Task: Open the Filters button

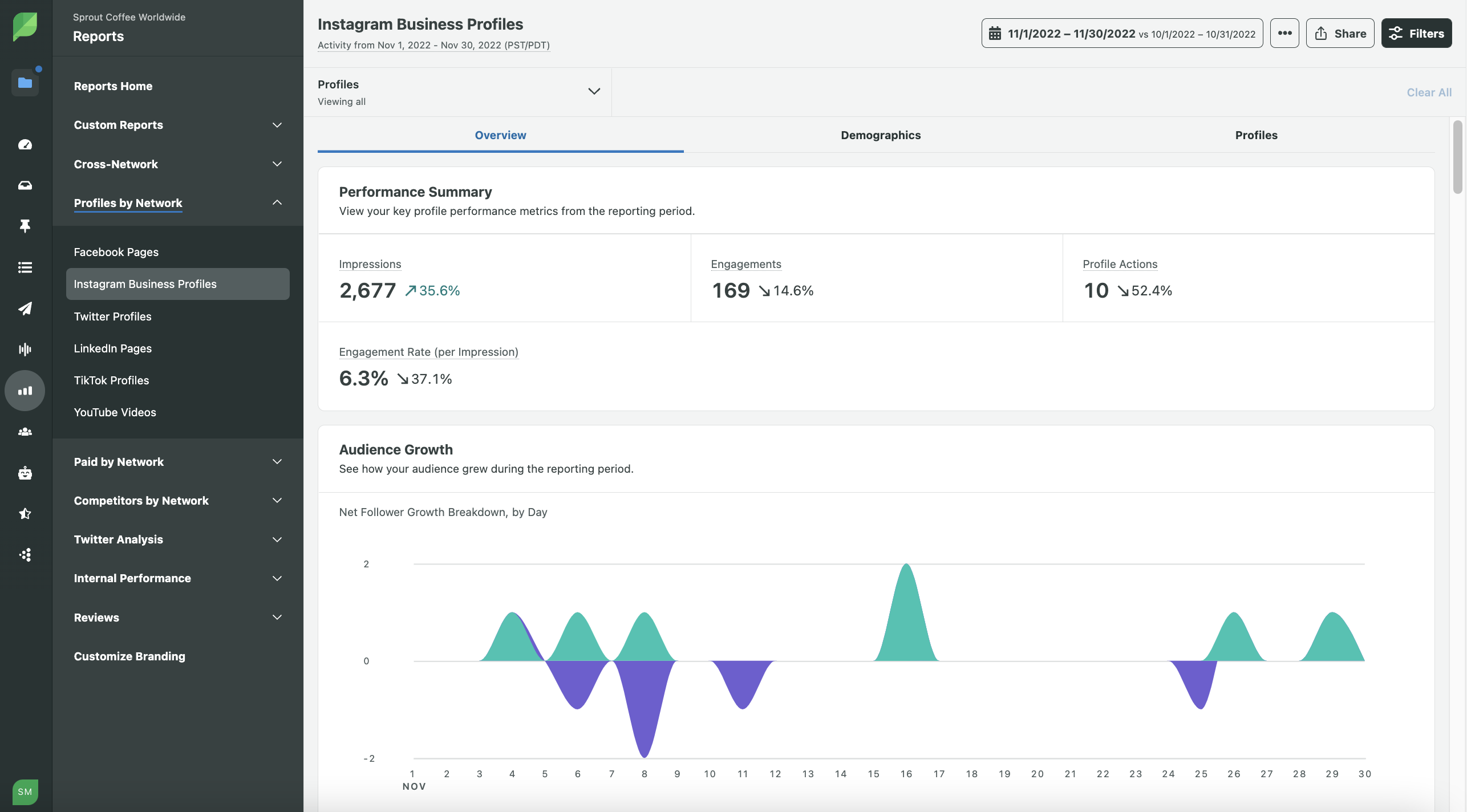Action: [x=1416, y=33]
